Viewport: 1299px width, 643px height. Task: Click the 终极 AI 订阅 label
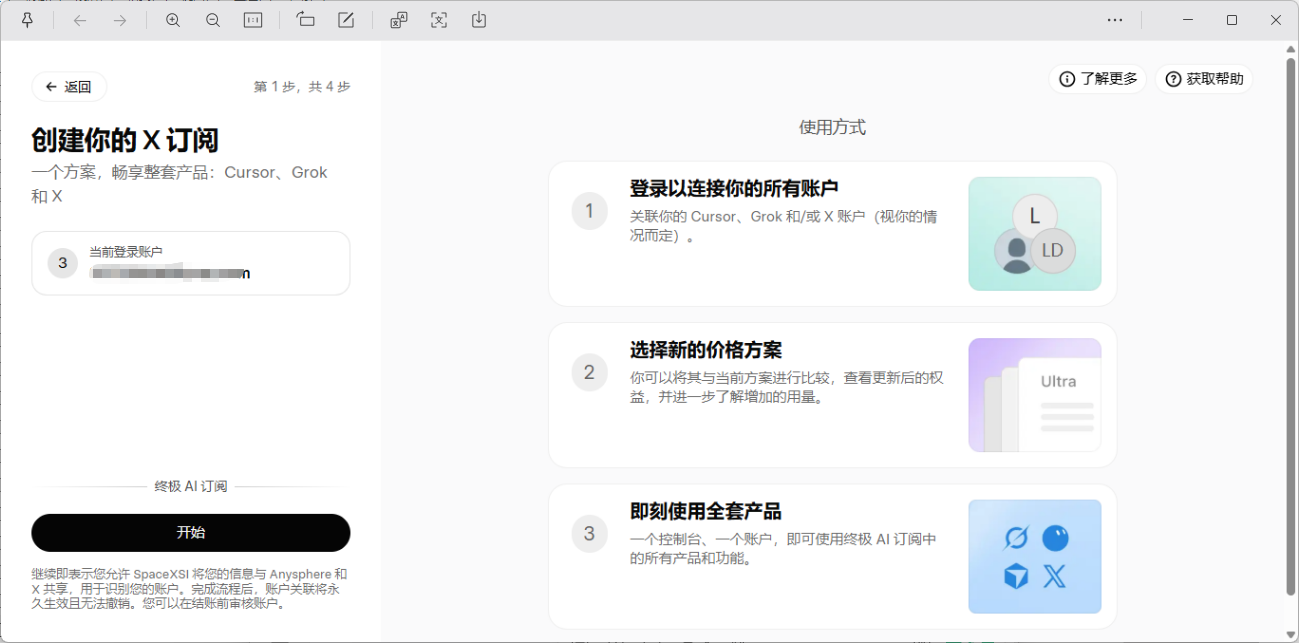[191, 486]
